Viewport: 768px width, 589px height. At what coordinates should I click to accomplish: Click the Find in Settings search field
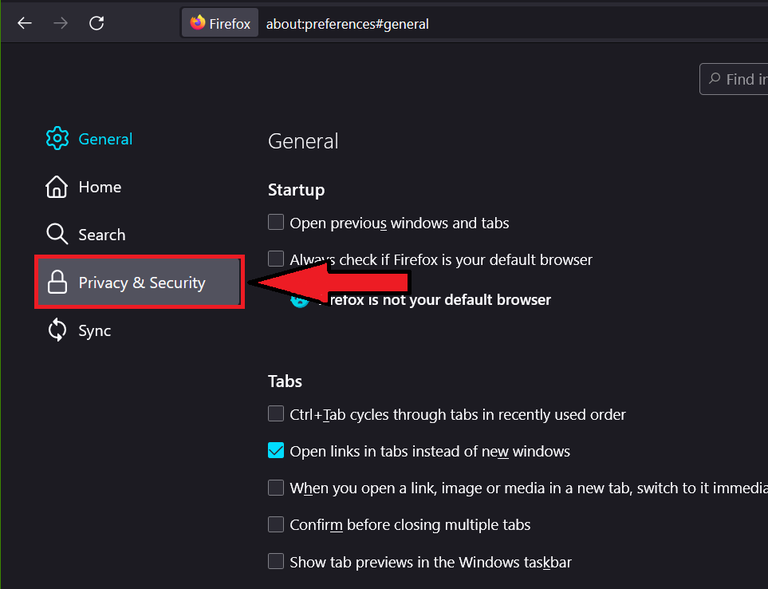(738, 79)
